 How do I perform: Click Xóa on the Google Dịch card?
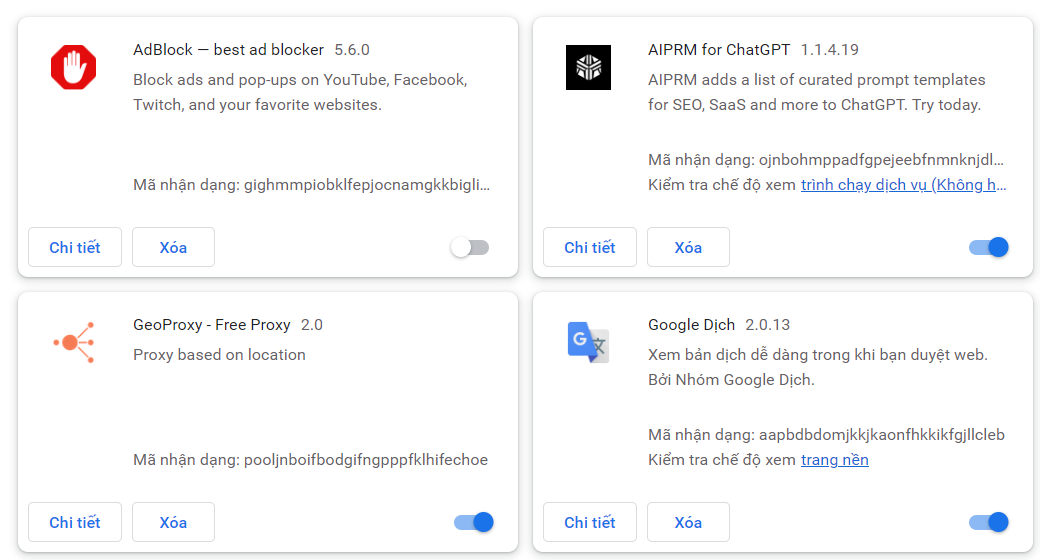(688, 522)
